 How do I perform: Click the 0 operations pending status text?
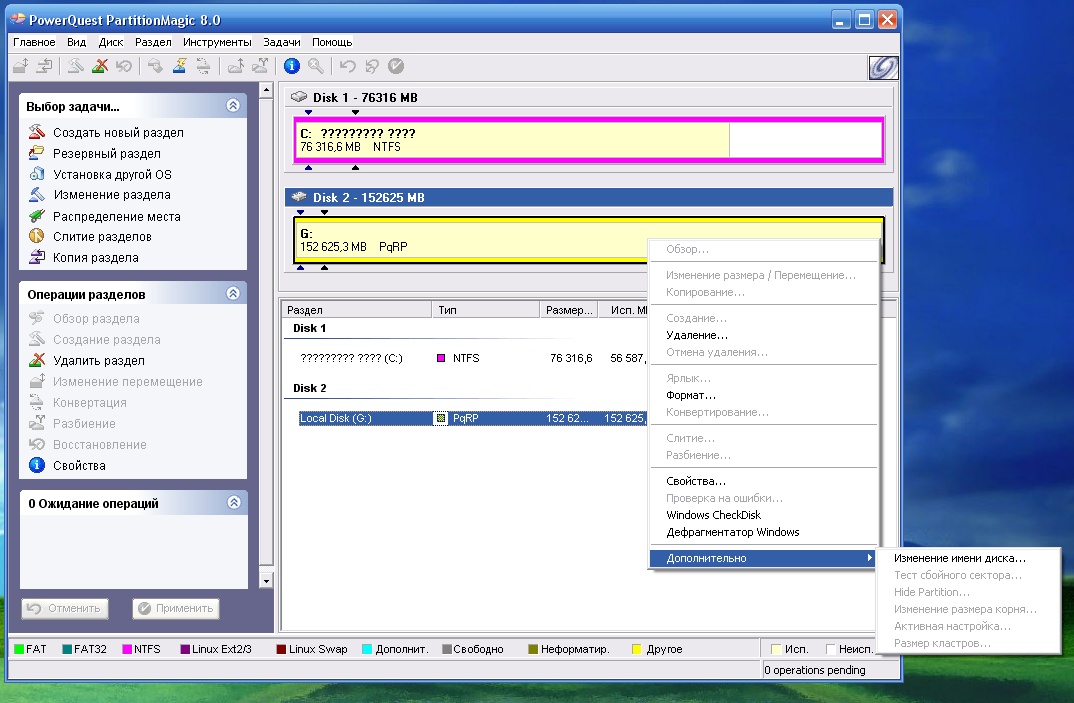click(814, 670)
